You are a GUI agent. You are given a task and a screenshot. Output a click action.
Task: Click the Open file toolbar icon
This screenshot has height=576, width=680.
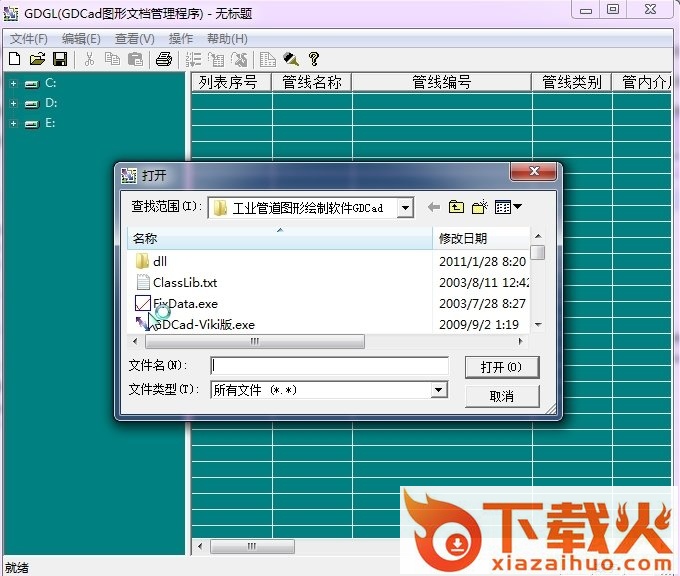[37, 59]
